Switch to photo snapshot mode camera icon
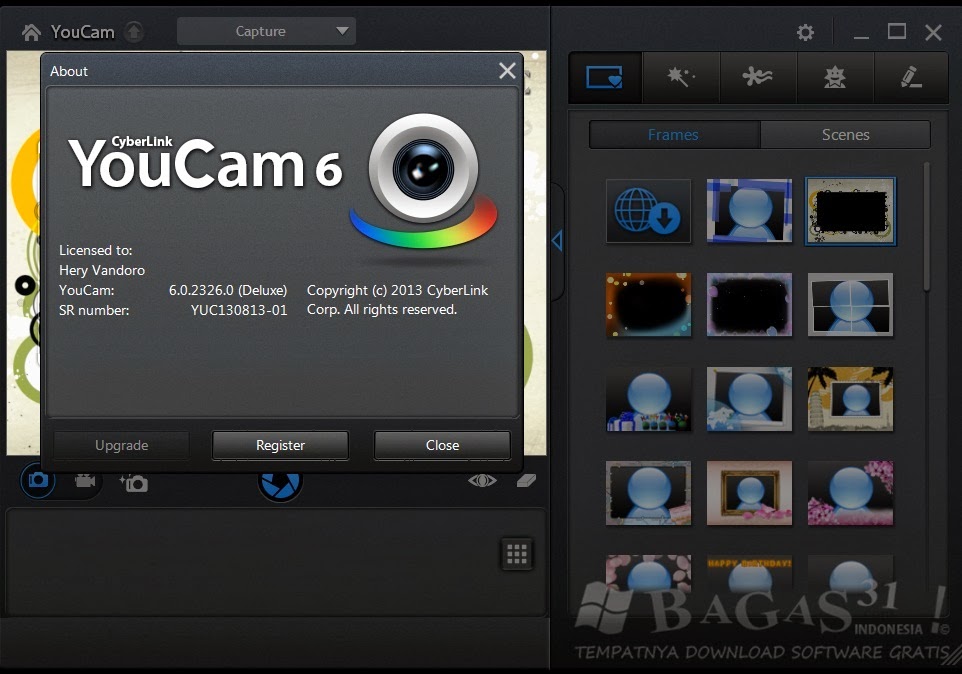 pos(38,480)
